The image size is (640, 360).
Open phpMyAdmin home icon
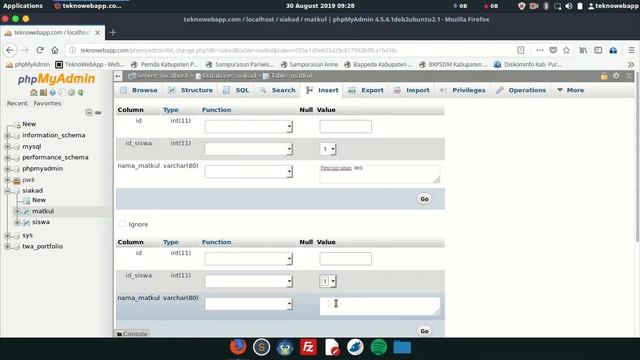34,93
